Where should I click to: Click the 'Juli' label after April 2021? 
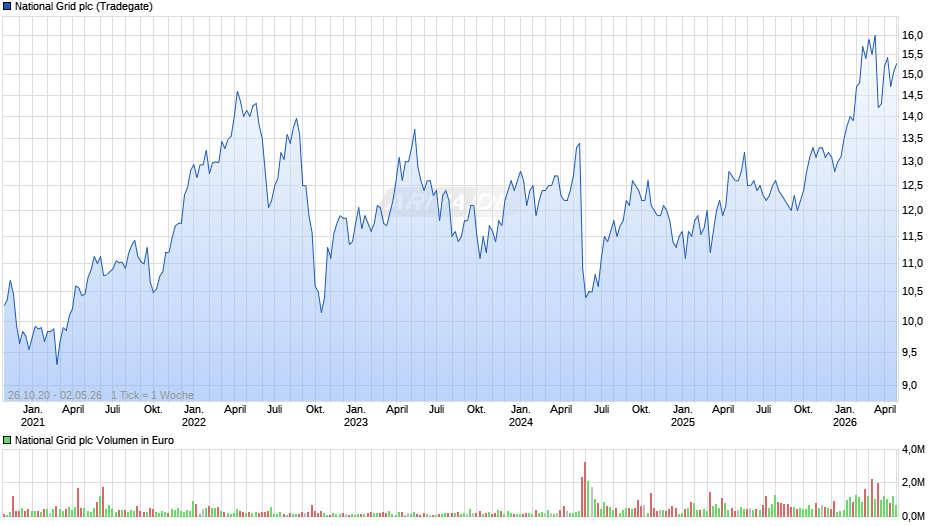pyautogui.click(x=113, y=410)
